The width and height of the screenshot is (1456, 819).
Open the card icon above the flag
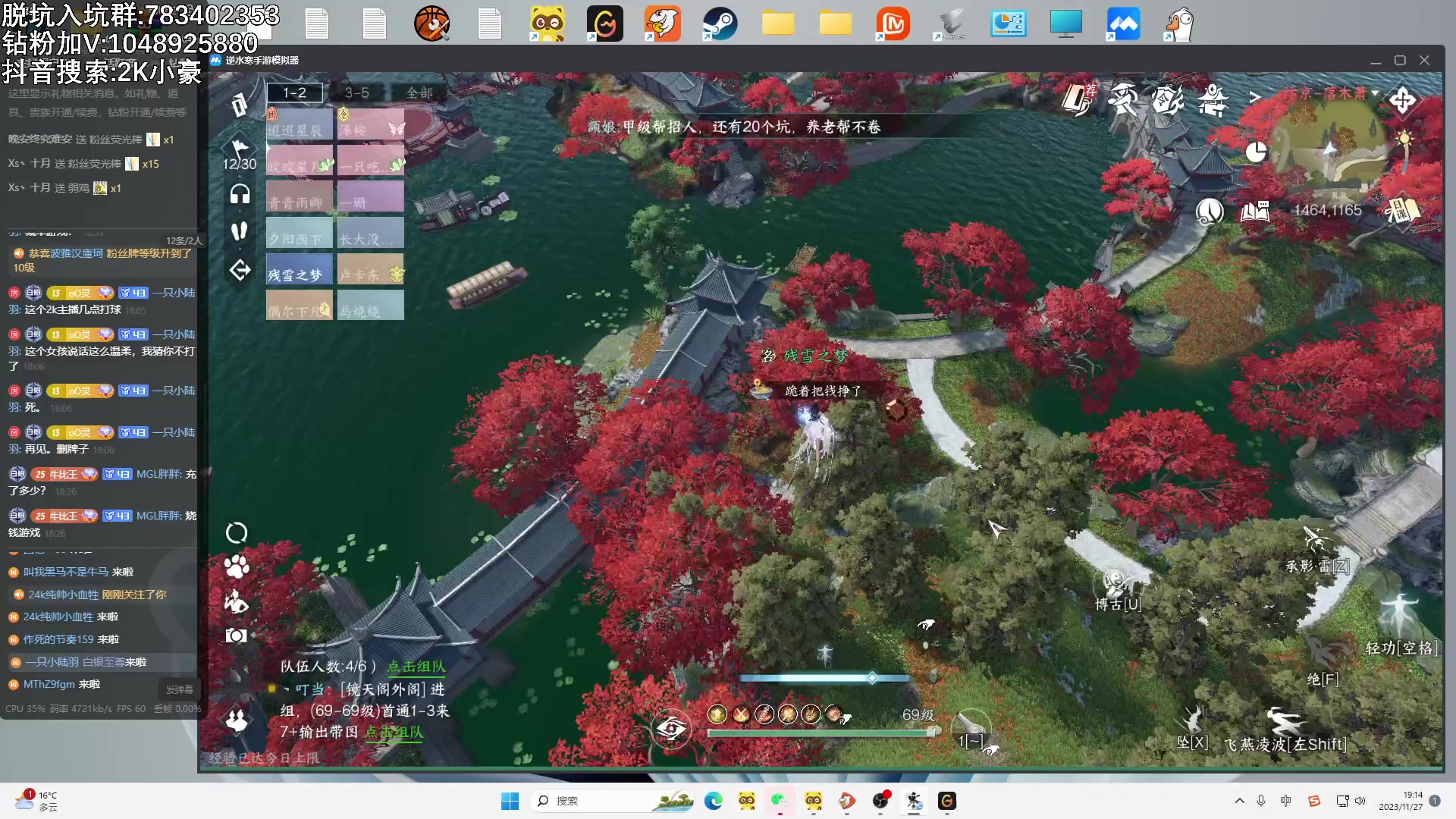[240, 104]
